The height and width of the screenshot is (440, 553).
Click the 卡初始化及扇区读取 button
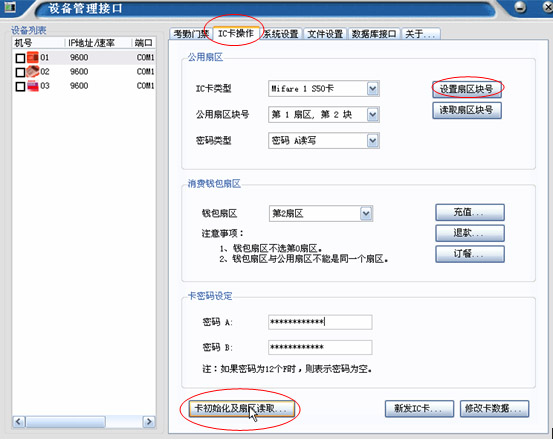(x=242, y=409)
